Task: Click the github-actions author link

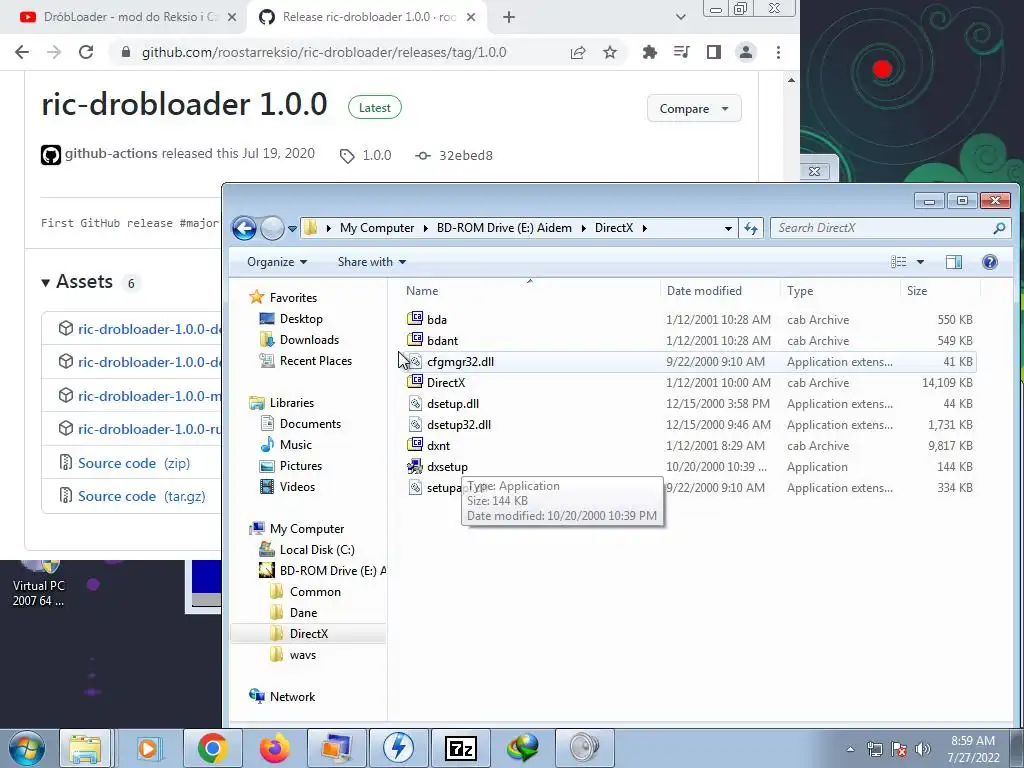Action: tap(111, 153)
